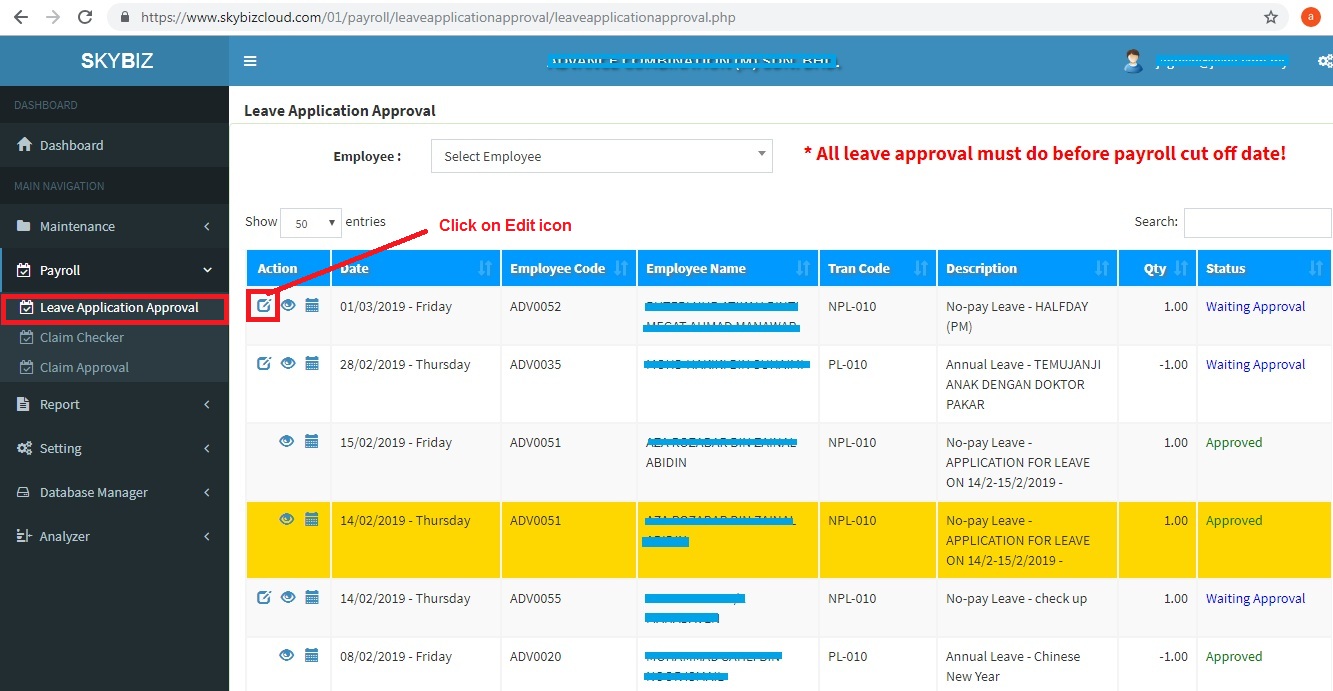View 15/02/2019 Approved leave via eye icon

click(287, 441)
